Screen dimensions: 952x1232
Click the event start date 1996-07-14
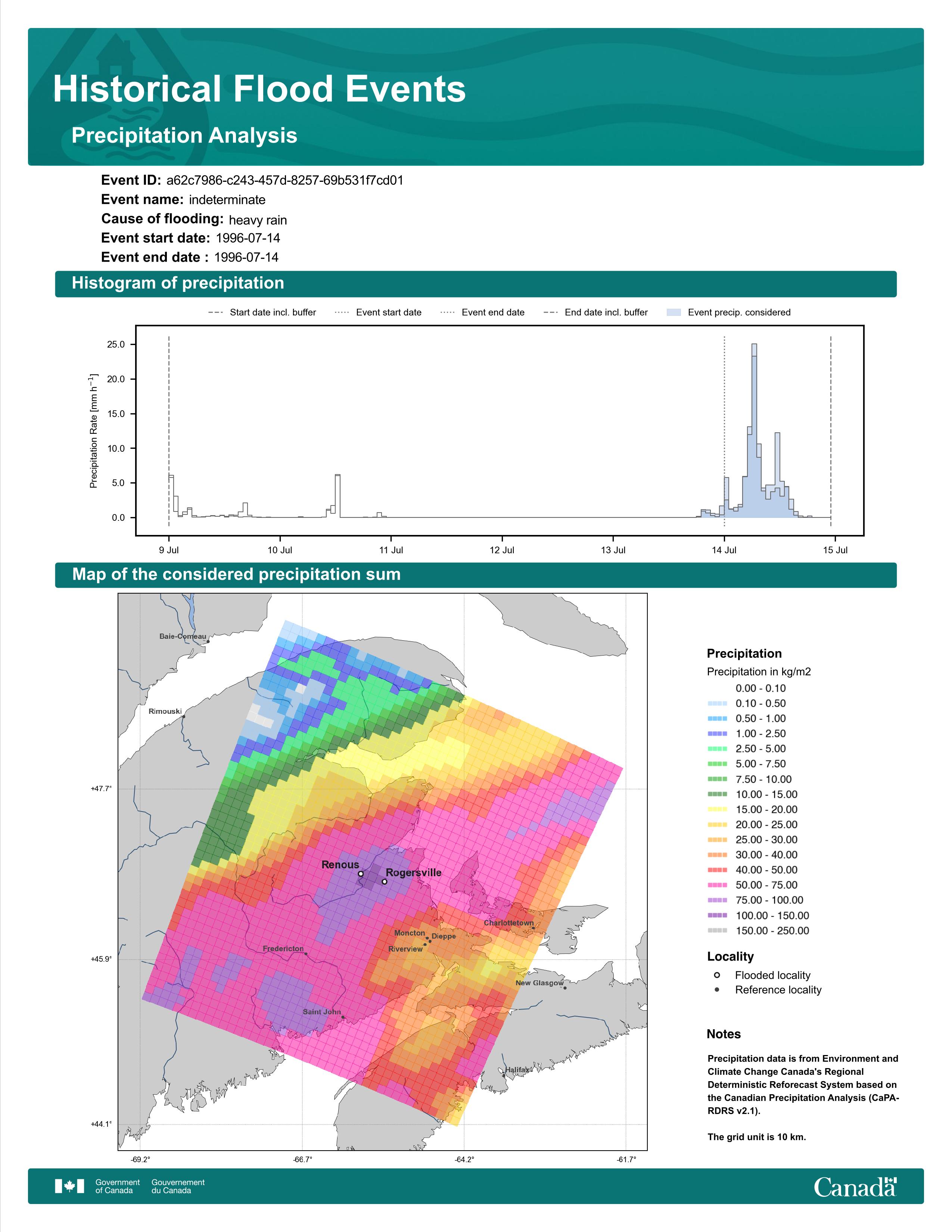coord(248,238)
